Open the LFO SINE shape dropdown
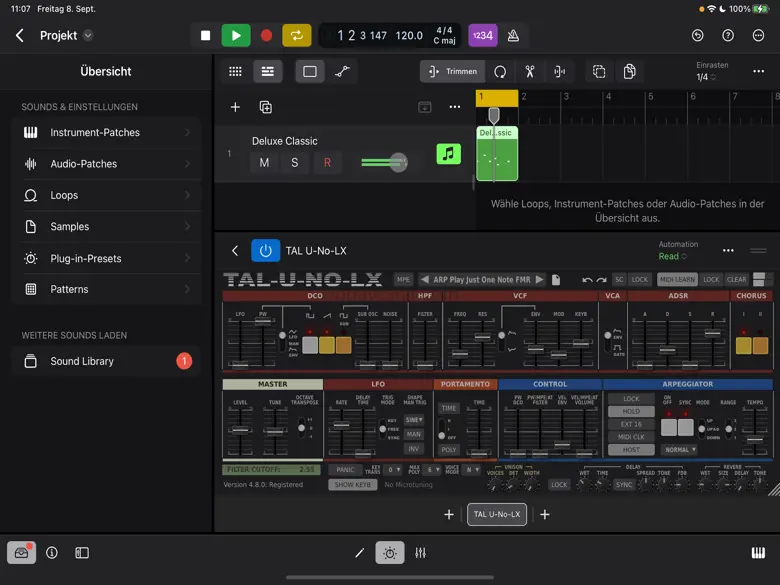This screenshot has width=780, height=585. [x=414, y=420]
